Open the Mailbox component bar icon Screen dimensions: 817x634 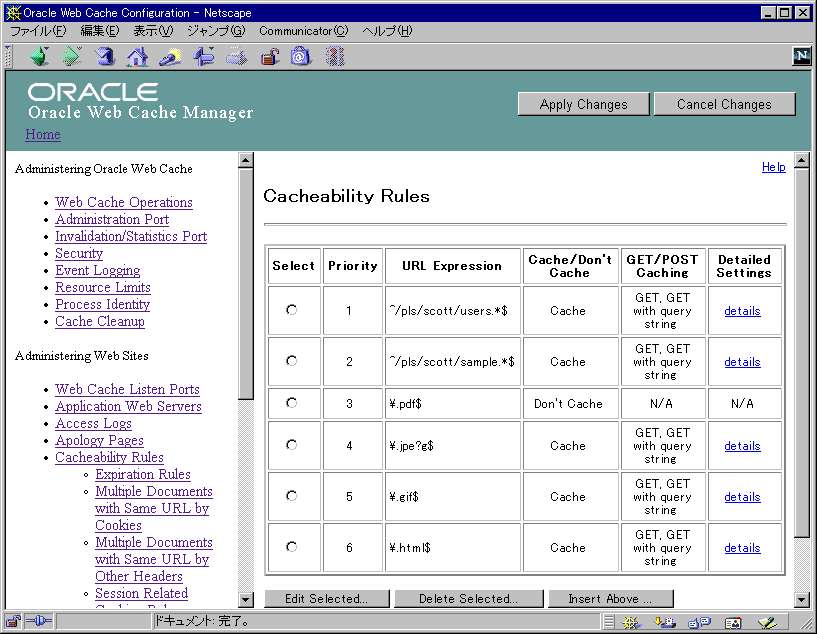(665, 622)
